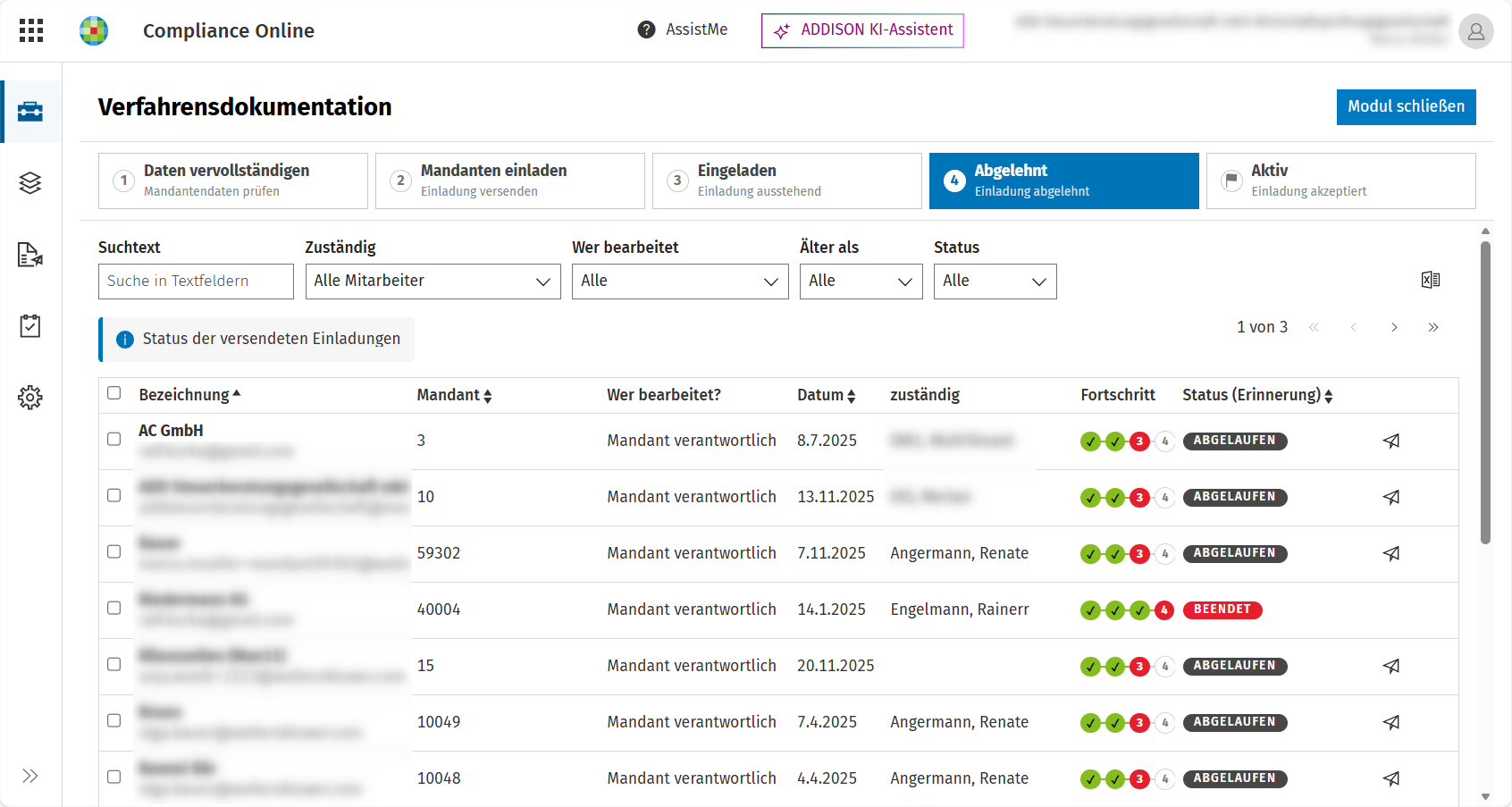Click the Compliance Online globe logo
This screenshot has width=1512, height=807.
click(x=94, y=30)
